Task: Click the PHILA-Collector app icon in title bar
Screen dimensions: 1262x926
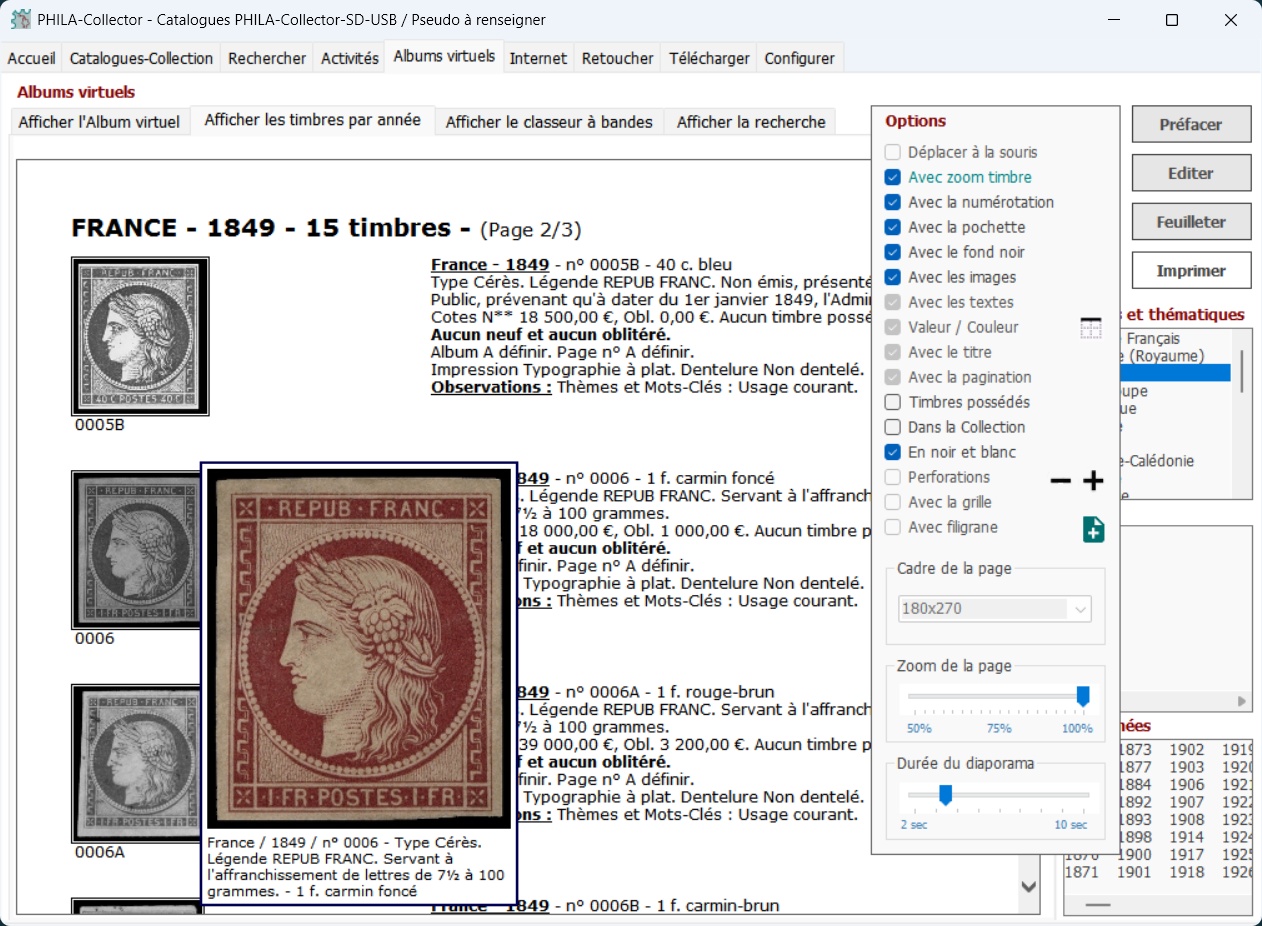Action: point(20,19)
